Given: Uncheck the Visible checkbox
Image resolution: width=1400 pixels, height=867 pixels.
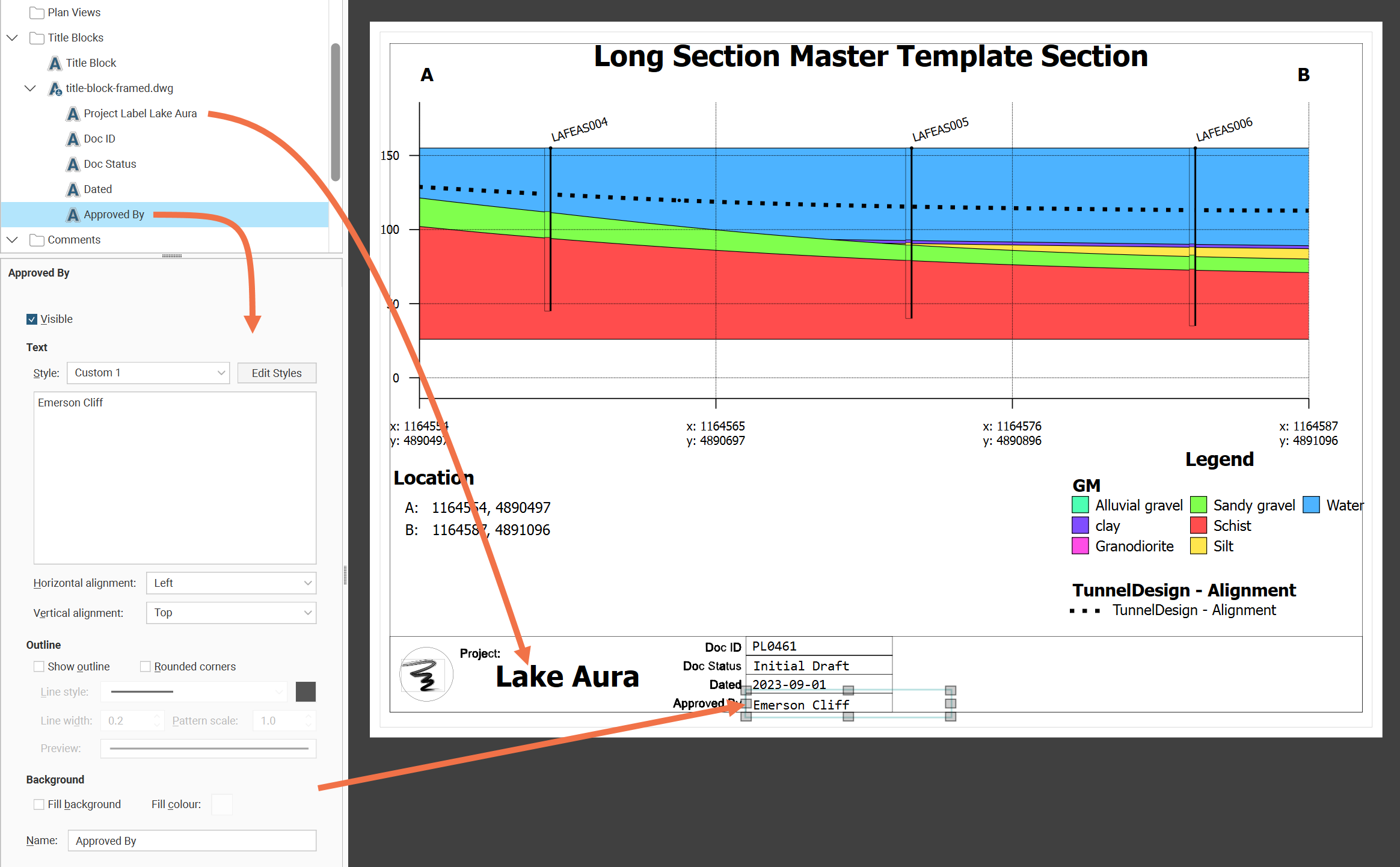Looking at the screenshot, I should click(x=32, y=319).
